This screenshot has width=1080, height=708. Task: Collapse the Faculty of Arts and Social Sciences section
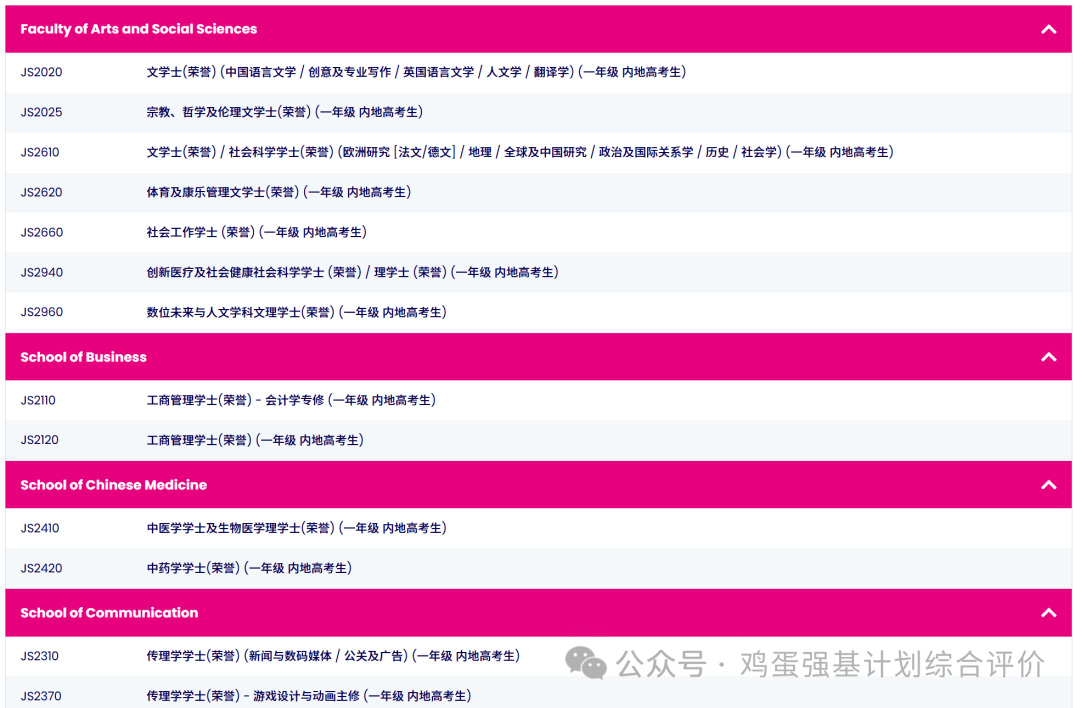(1048, 29)
